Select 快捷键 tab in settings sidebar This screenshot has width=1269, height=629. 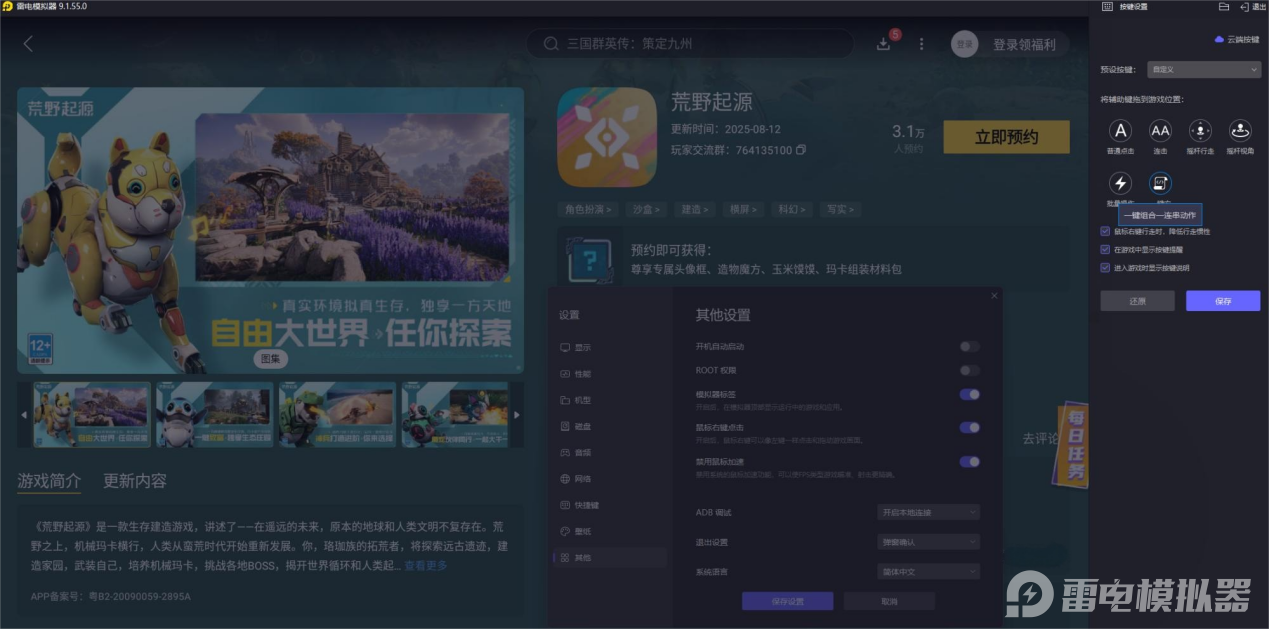point(582,505)
